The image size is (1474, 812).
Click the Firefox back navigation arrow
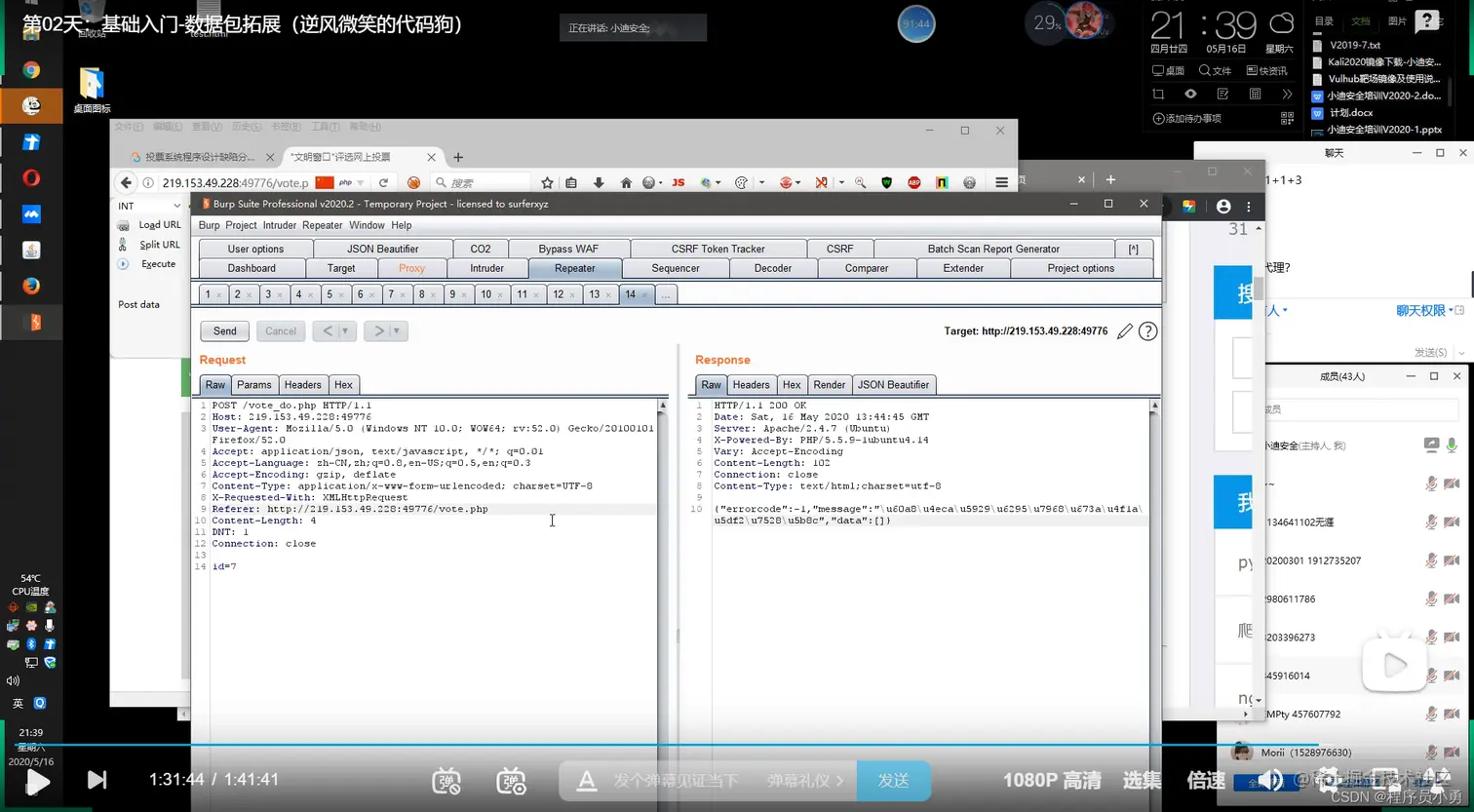coord(126,182)
